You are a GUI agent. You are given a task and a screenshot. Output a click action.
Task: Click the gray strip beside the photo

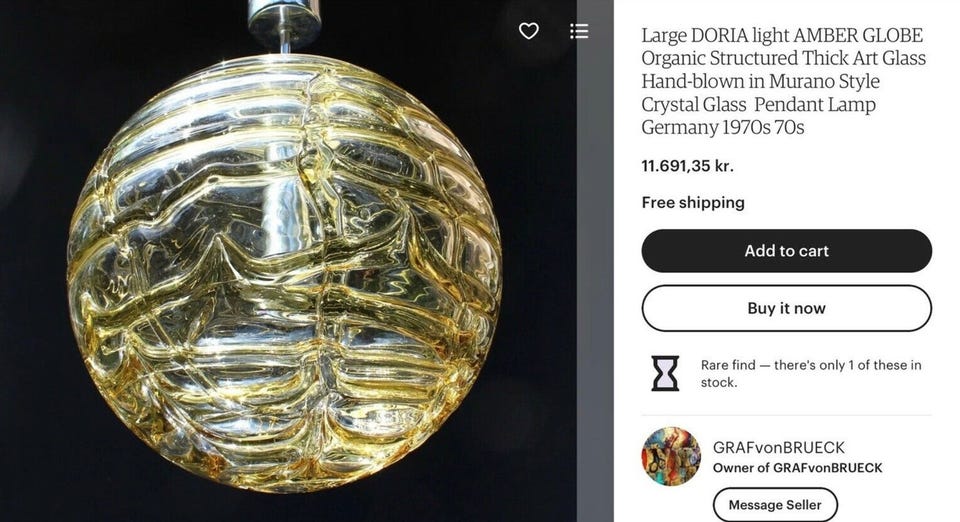(594, 261)
